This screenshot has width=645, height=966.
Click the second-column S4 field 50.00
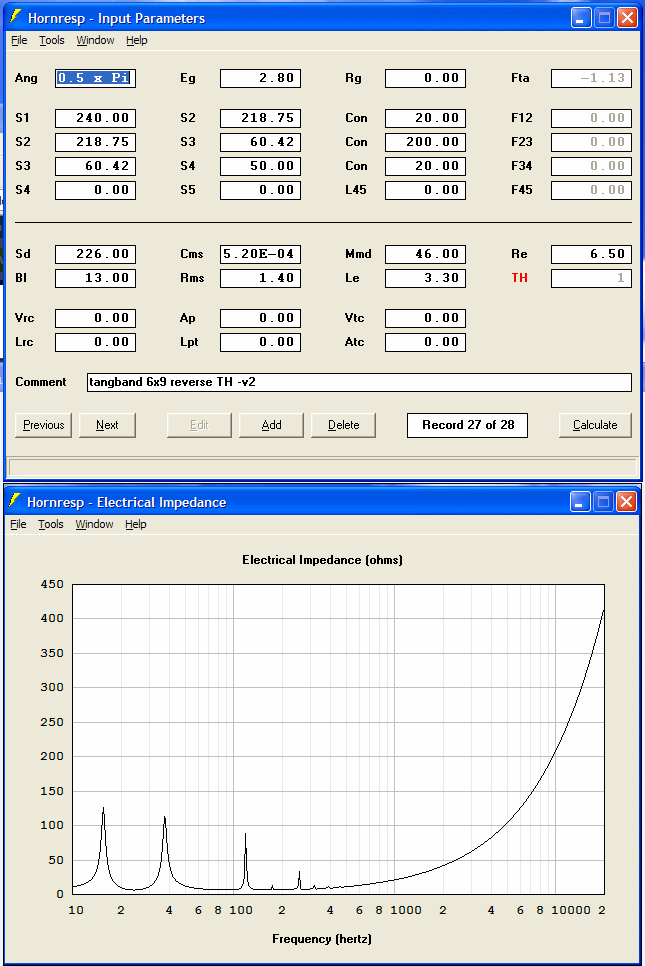point(261,166)
